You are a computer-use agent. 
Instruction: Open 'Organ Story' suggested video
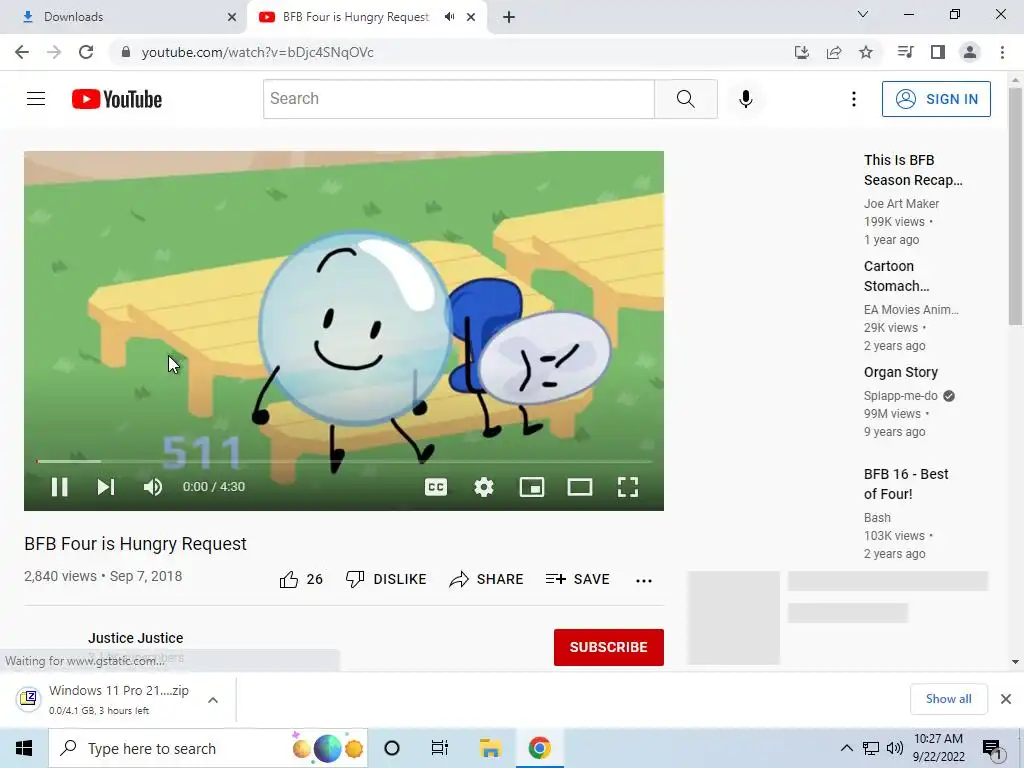click(x=901, y=372)
